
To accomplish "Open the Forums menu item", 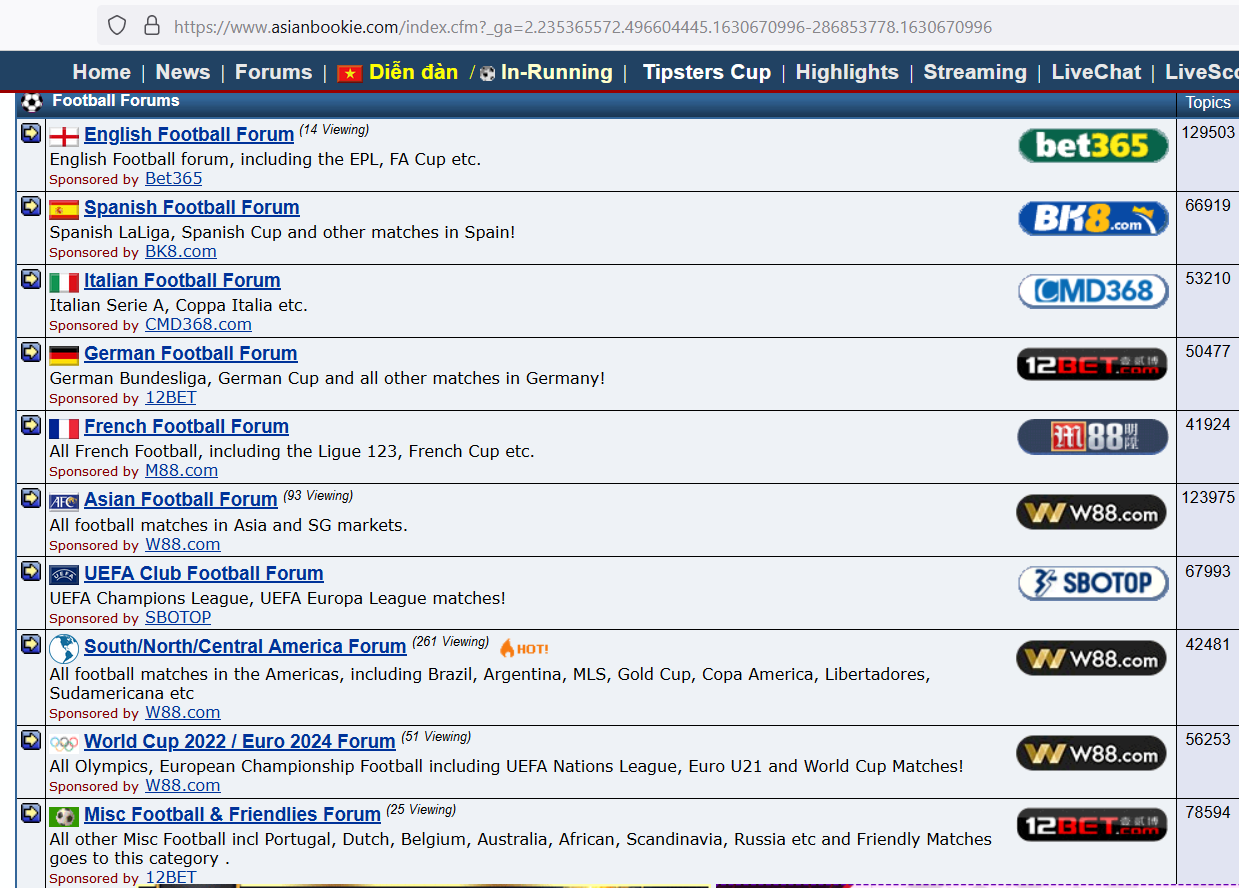I will click(x=274, y=72).
